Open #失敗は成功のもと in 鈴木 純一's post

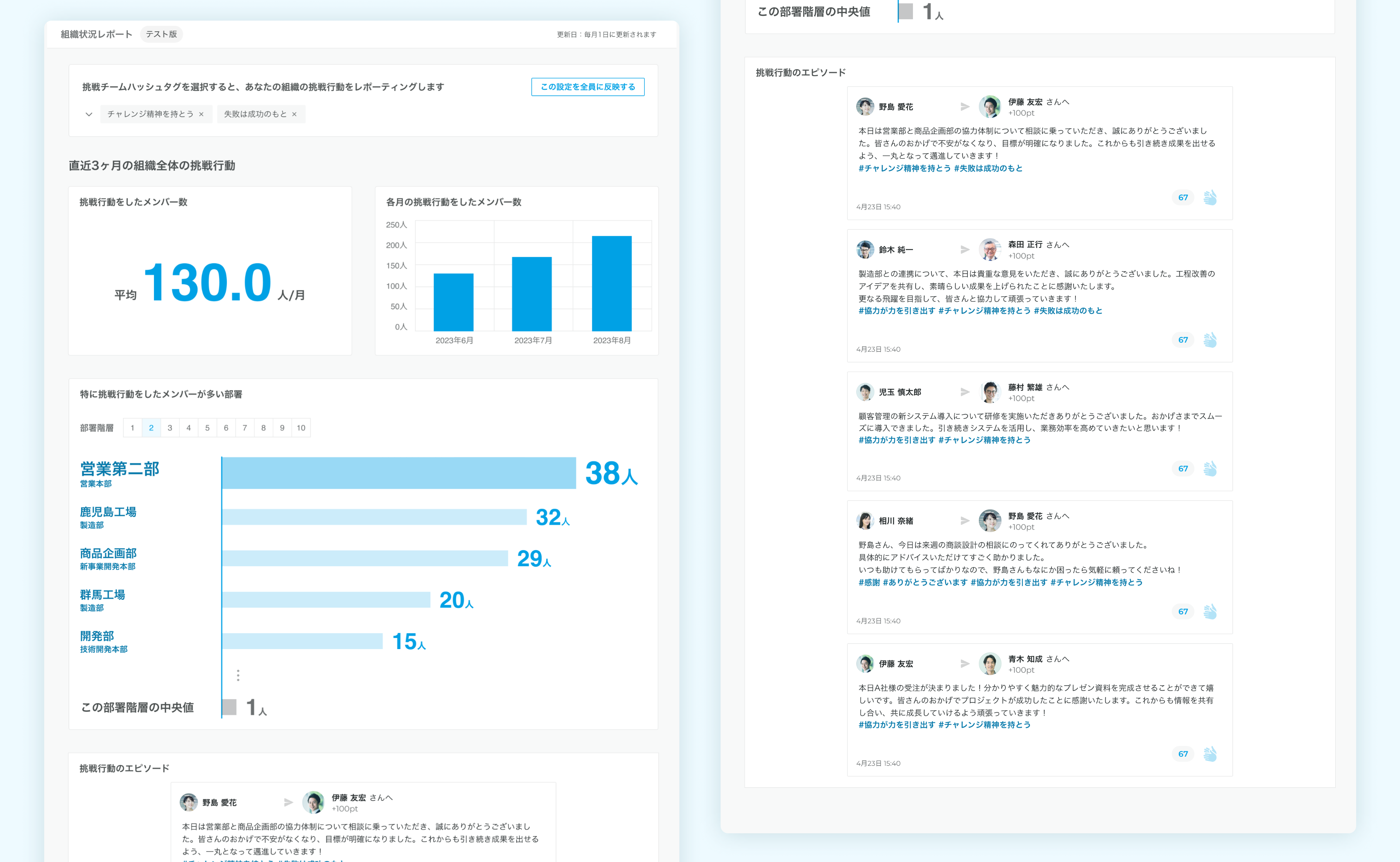(1068, 311)
